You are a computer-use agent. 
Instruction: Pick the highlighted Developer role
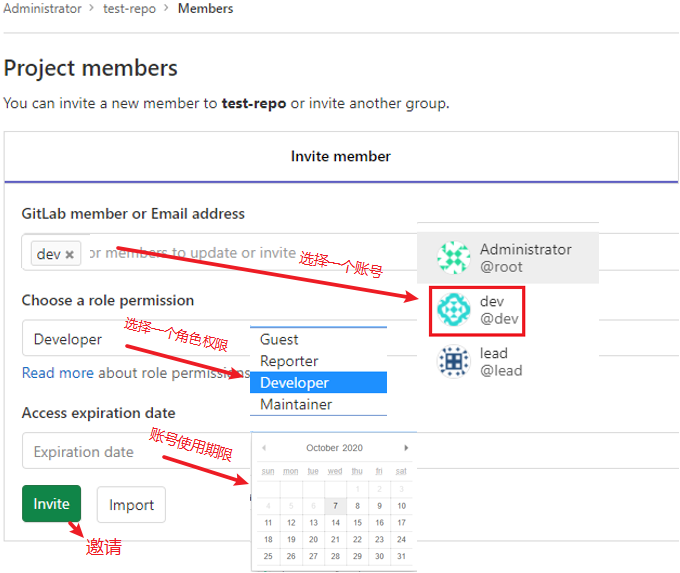294,383
